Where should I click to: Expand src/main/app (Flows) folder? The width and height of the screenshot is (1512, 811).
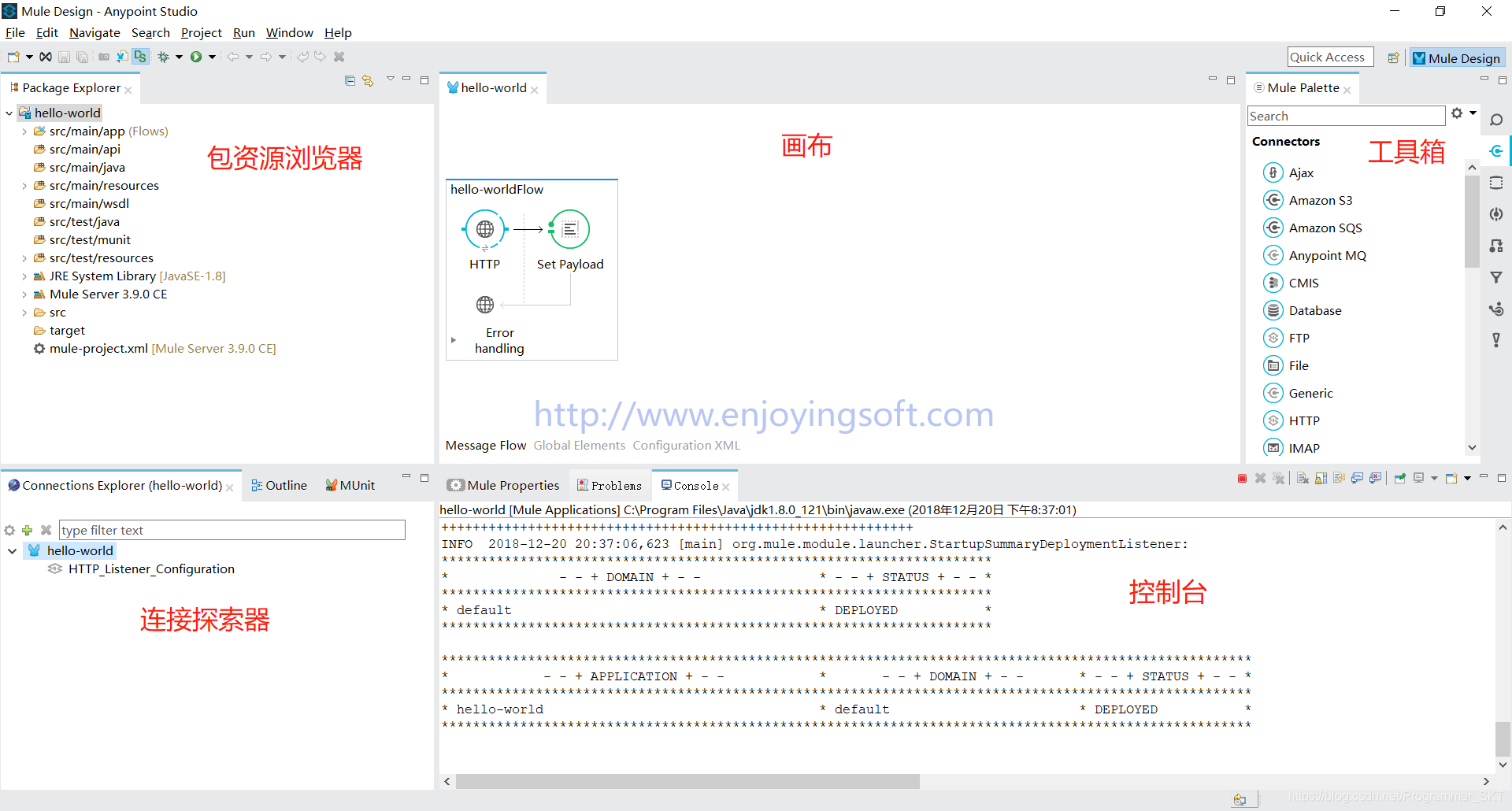(x=24, y=131)
